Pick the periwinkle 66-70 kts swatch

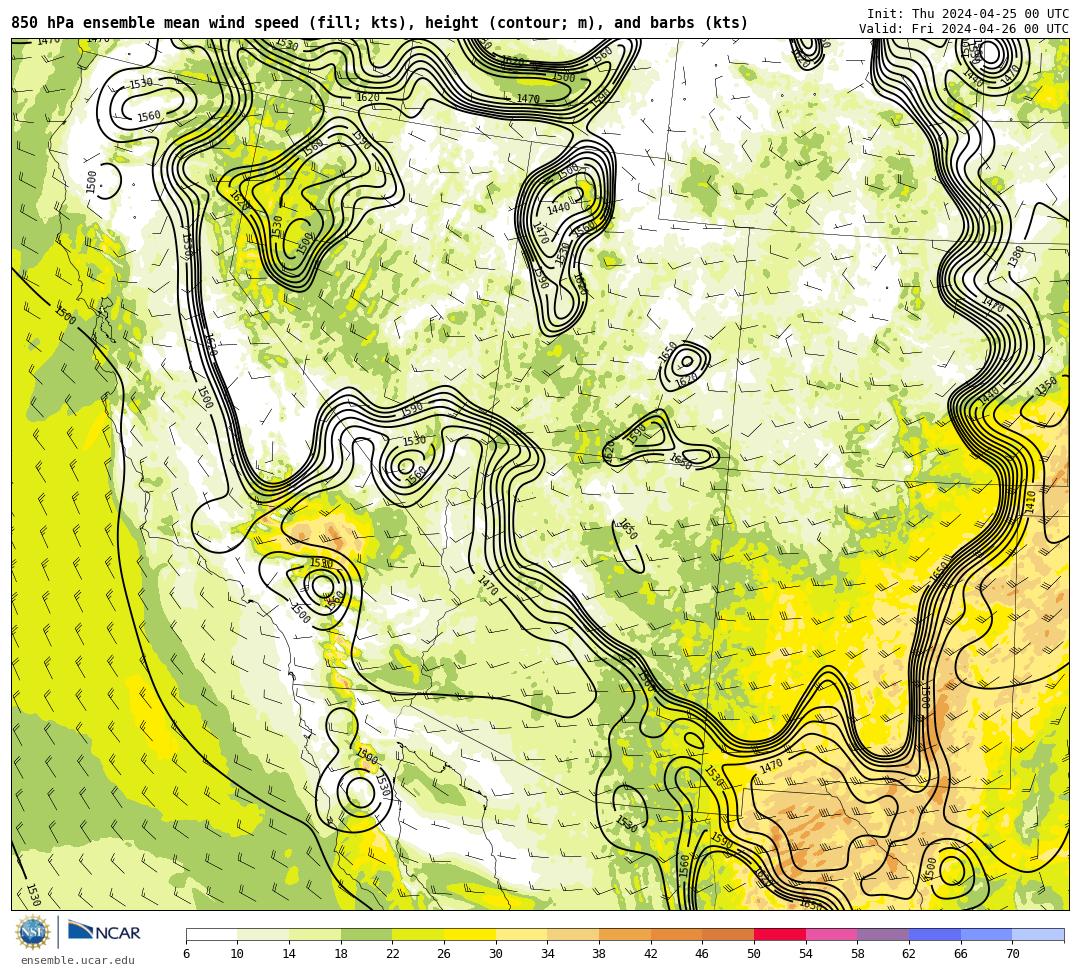coord(986,934)
